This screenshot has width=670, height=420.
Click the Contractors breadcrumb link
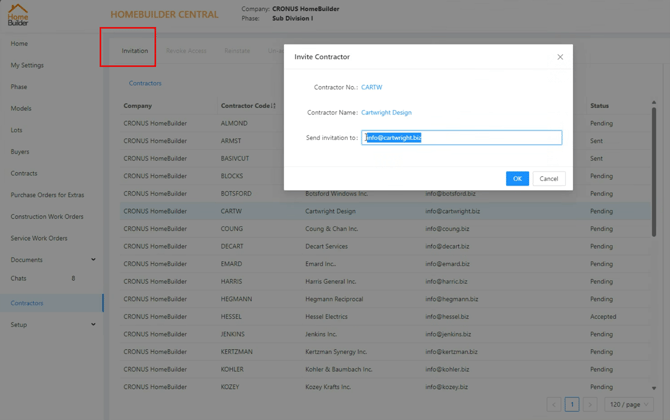pos(145,83)
